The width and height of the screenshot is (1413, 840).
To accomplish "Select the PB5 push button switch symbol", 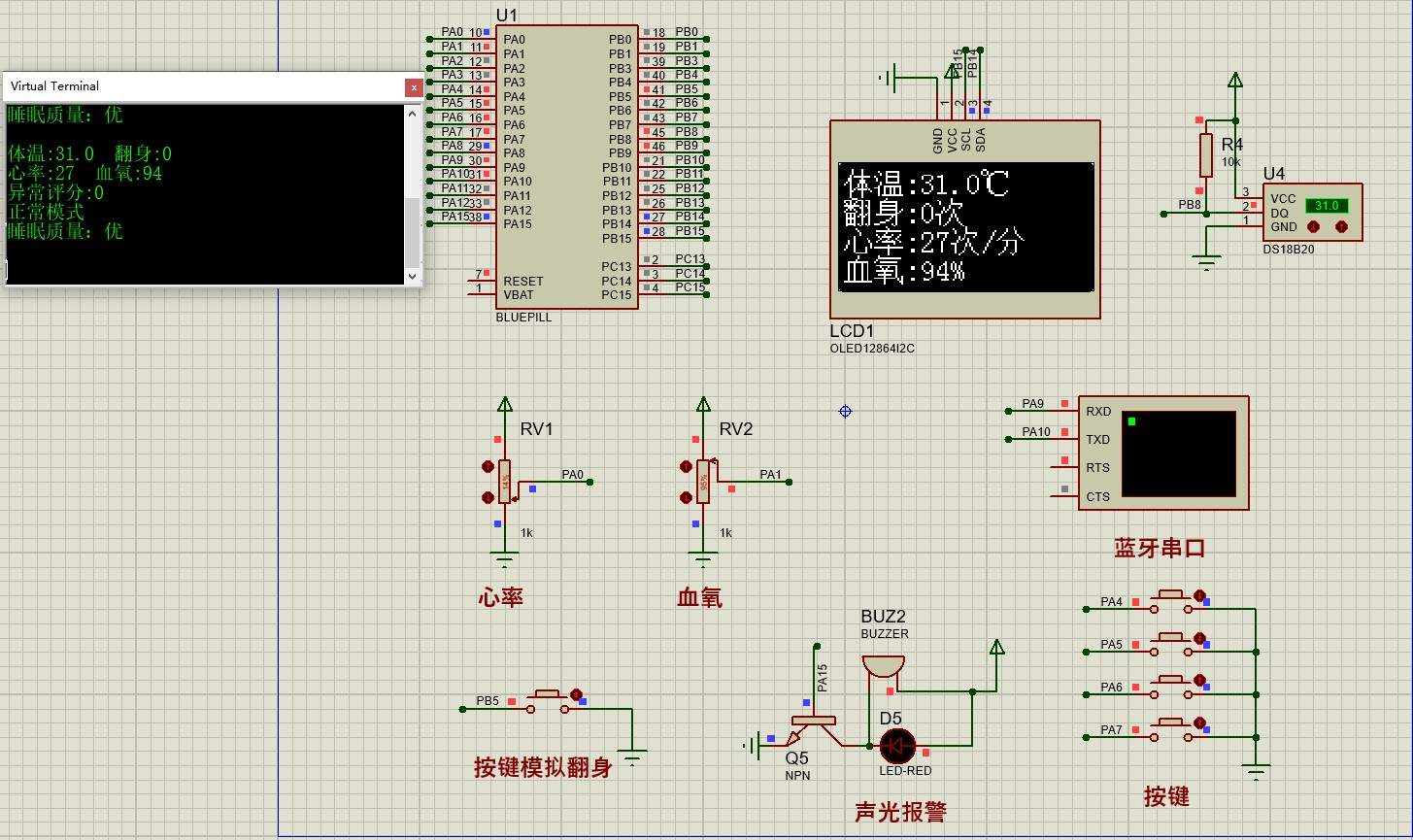I will [549, 702].
